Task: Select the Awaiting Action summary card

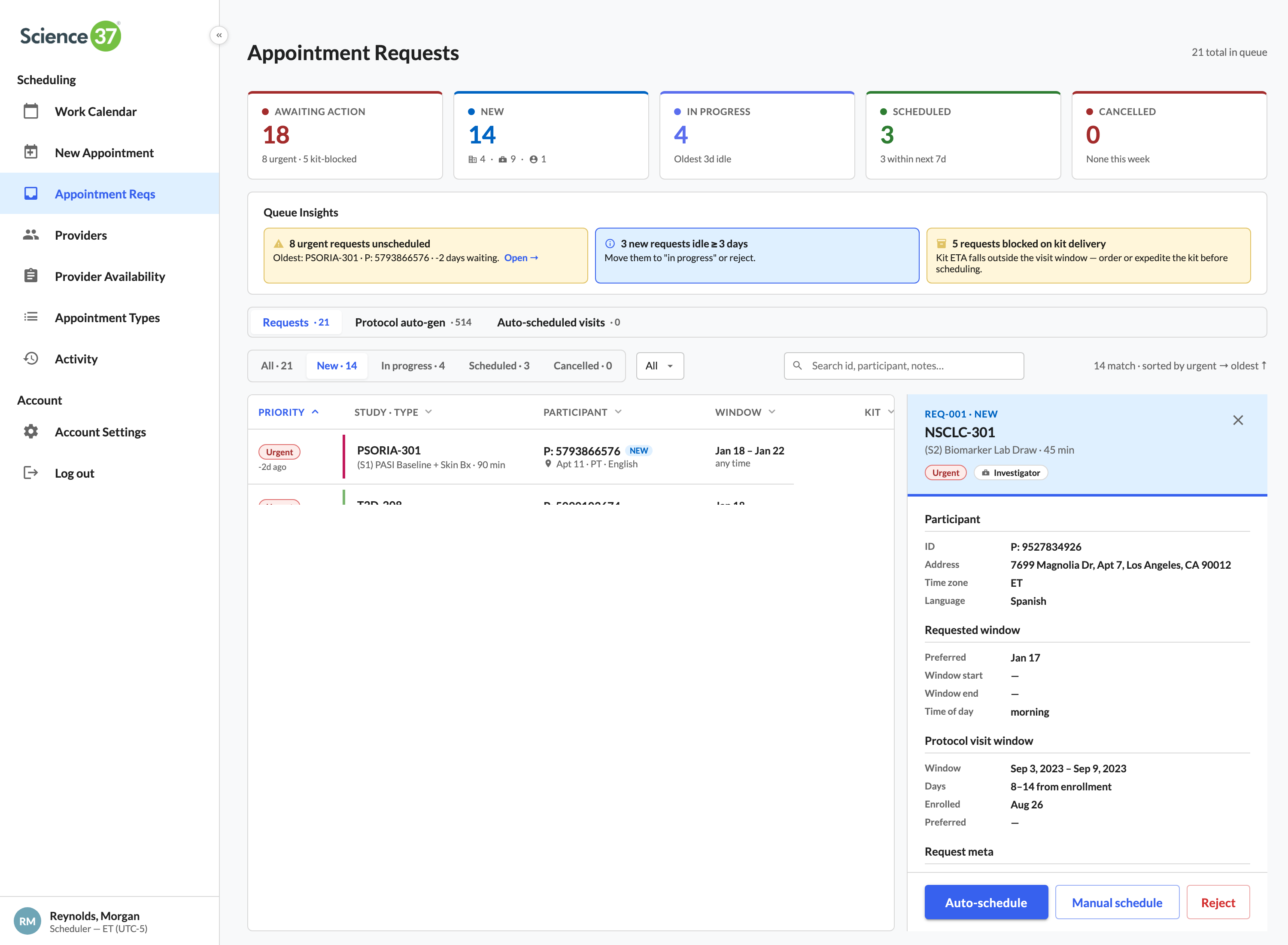Action: [x=345, y=135]
